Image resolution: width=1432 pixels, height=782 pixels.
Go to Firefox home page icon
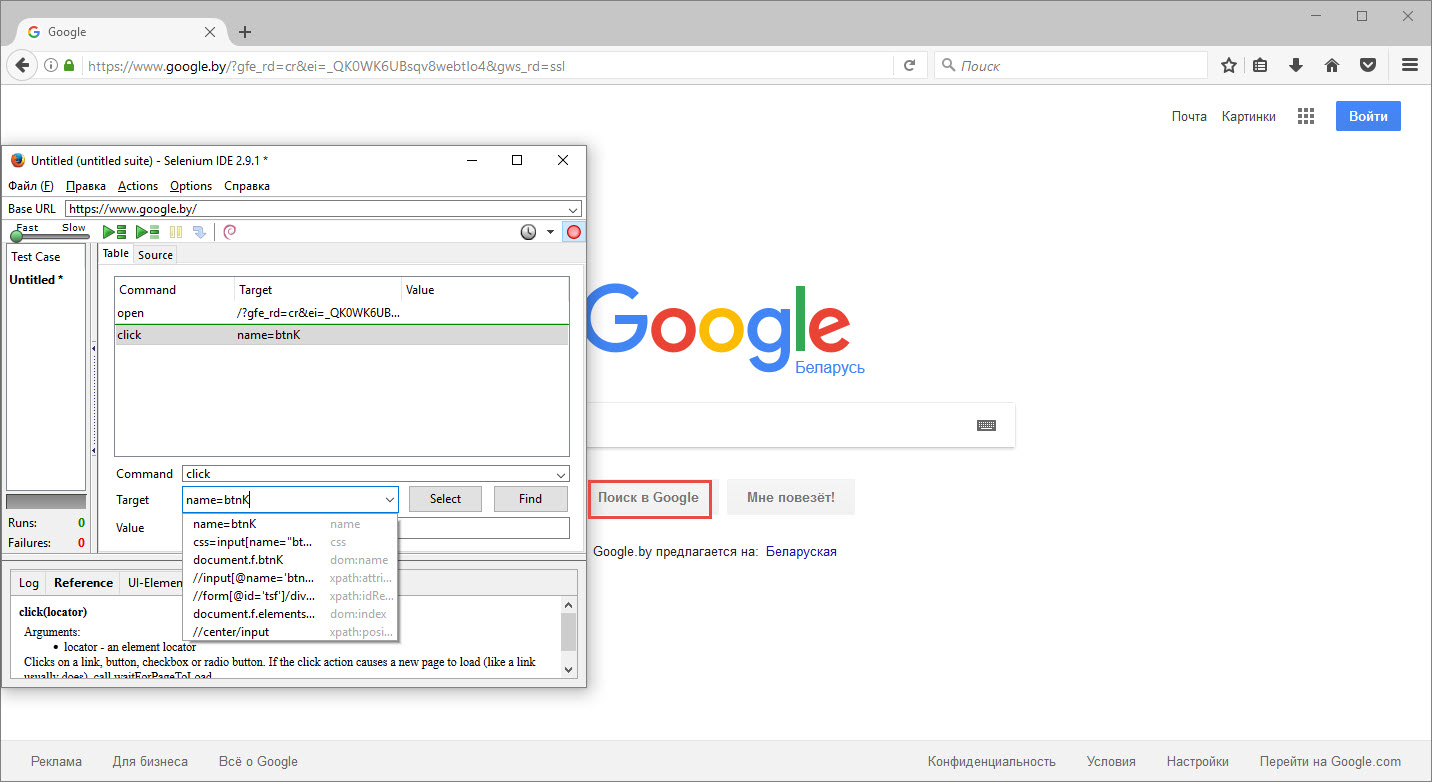point(1332,65)
